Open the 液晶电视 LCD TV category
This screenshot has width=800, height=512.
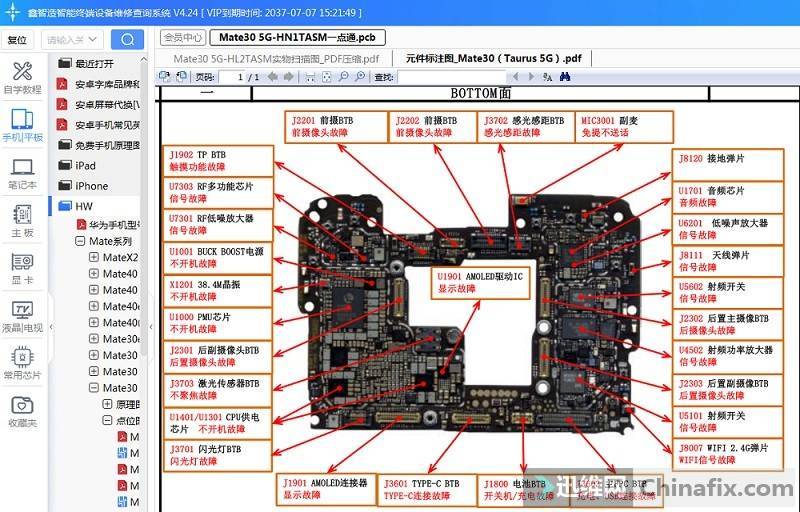(22, 315)
